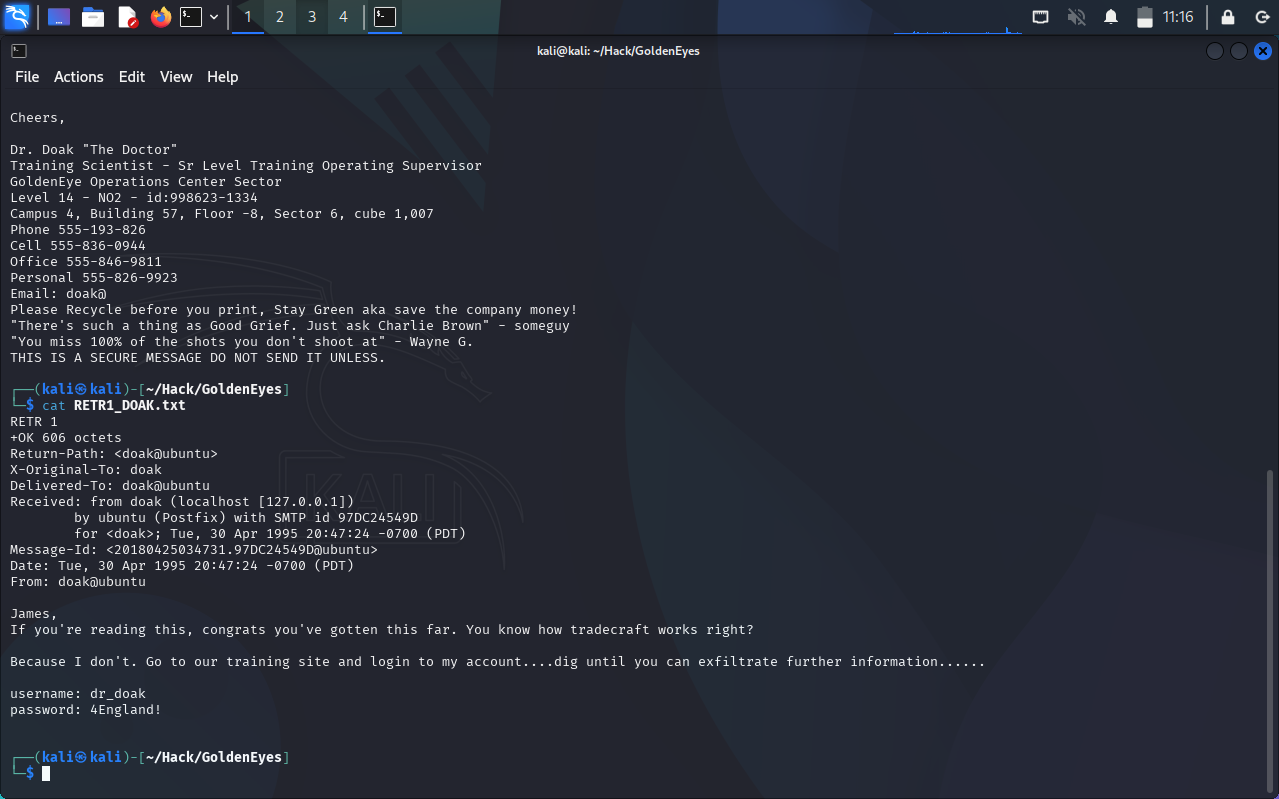
Task: Click 'GoldenEye Operations Center Sector' text
Action: coord(146,182)
